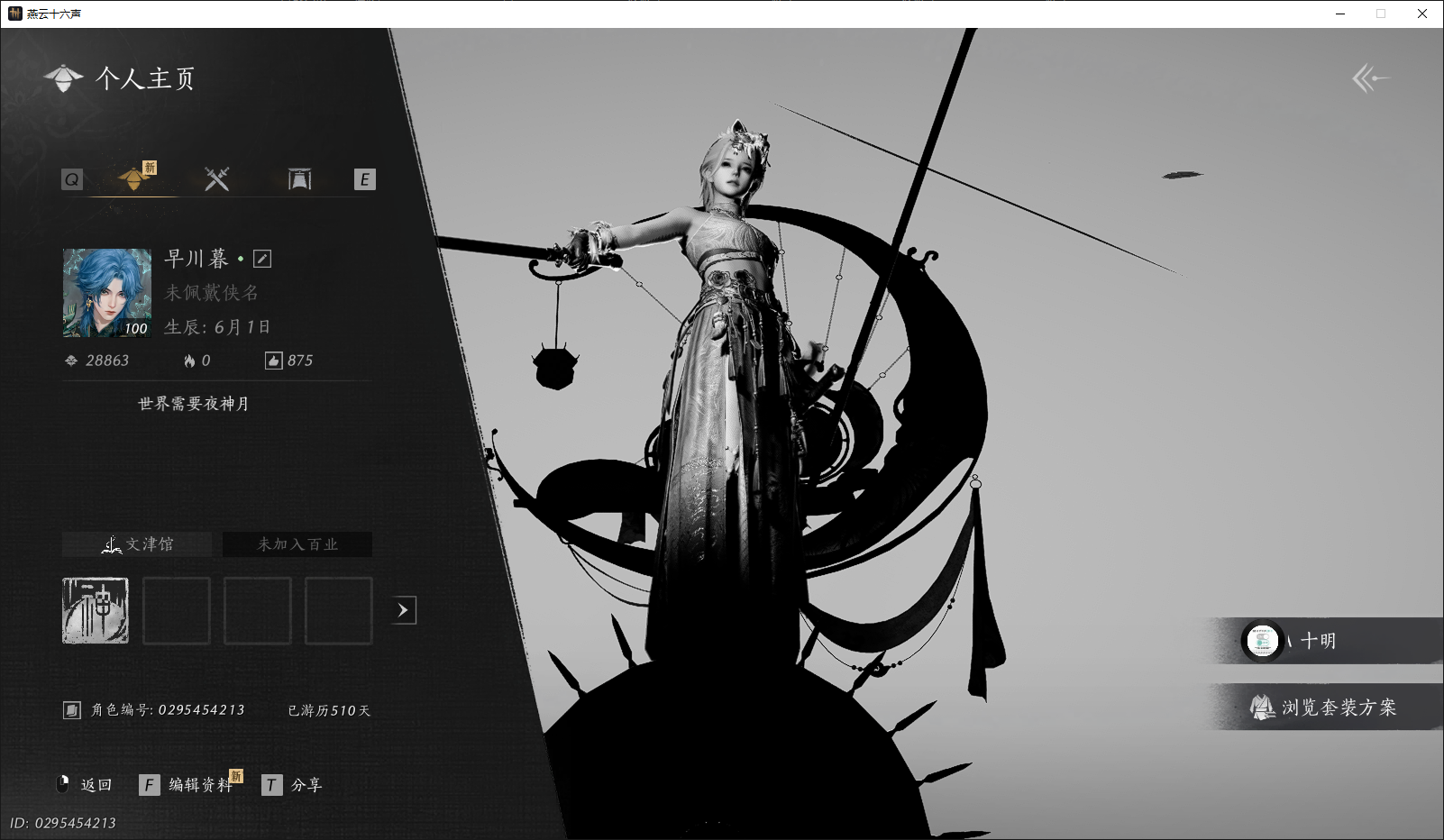1444x840 pixels.
Task: Click 分享 to share the profile
Action: tap(306, 785)
